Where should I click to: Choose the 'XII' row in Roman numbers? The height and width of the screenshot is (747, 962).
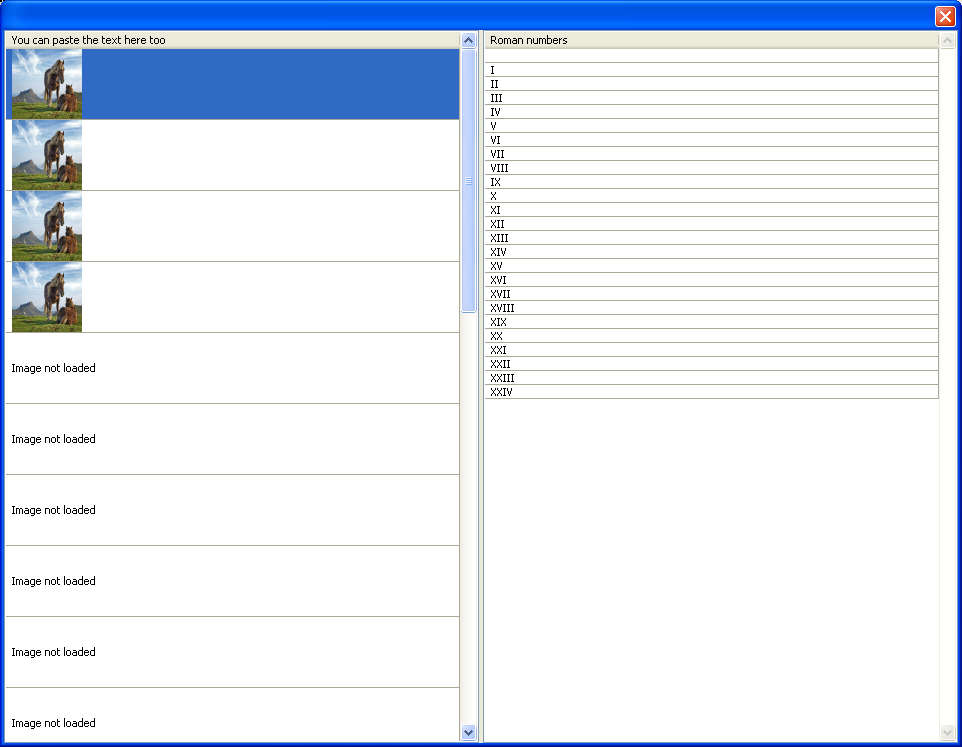pos(711,224)
